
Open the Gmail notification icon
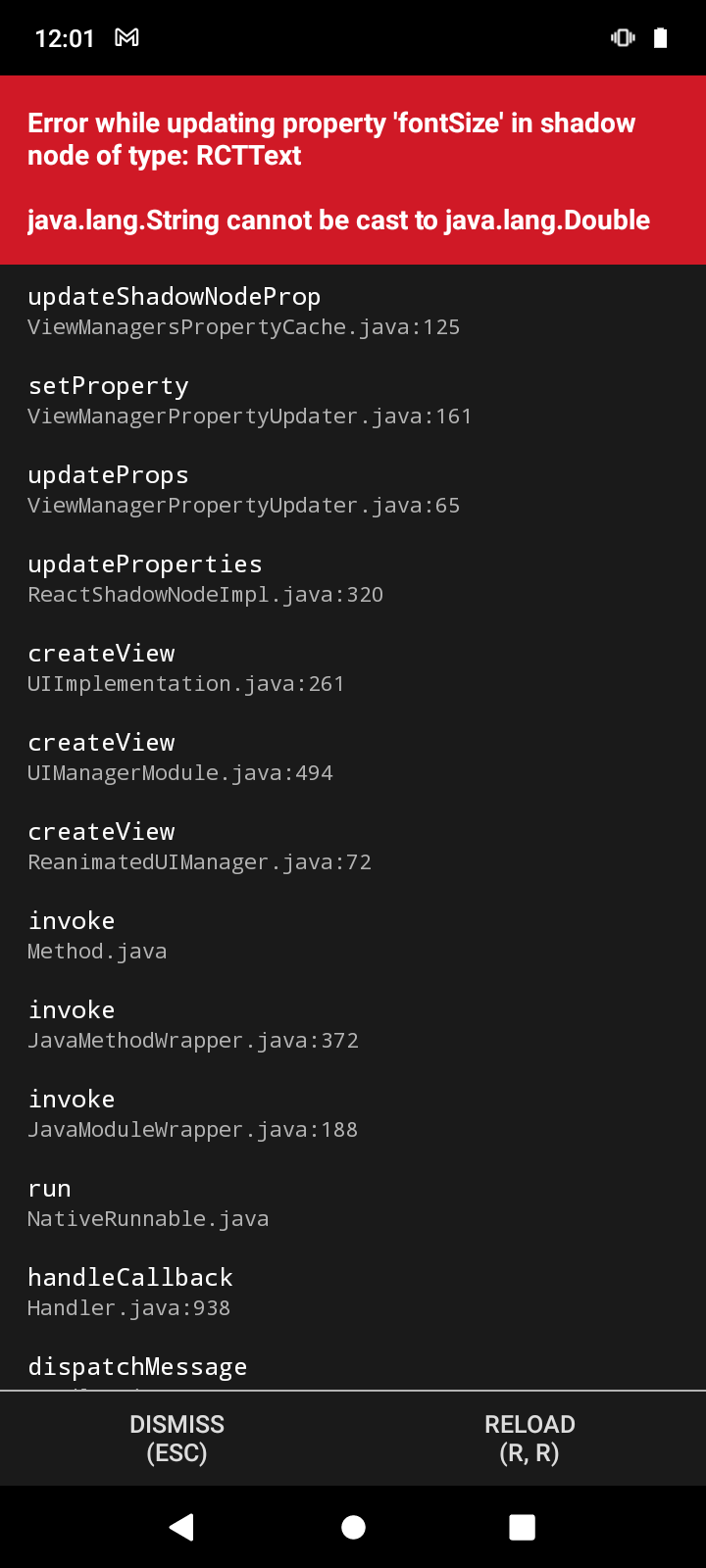point(126,37)
